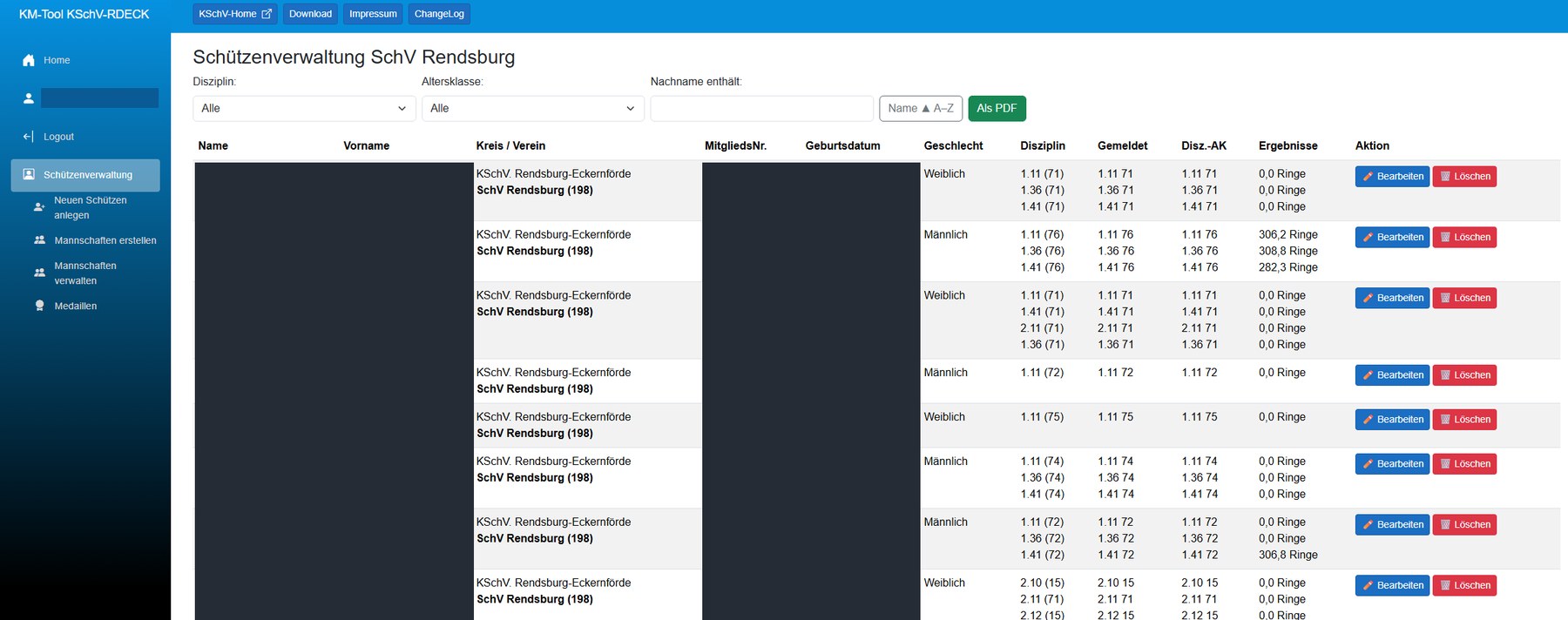Click Bearbeiten for the 2.11 71 four-discipline row

coord(1392,298)
